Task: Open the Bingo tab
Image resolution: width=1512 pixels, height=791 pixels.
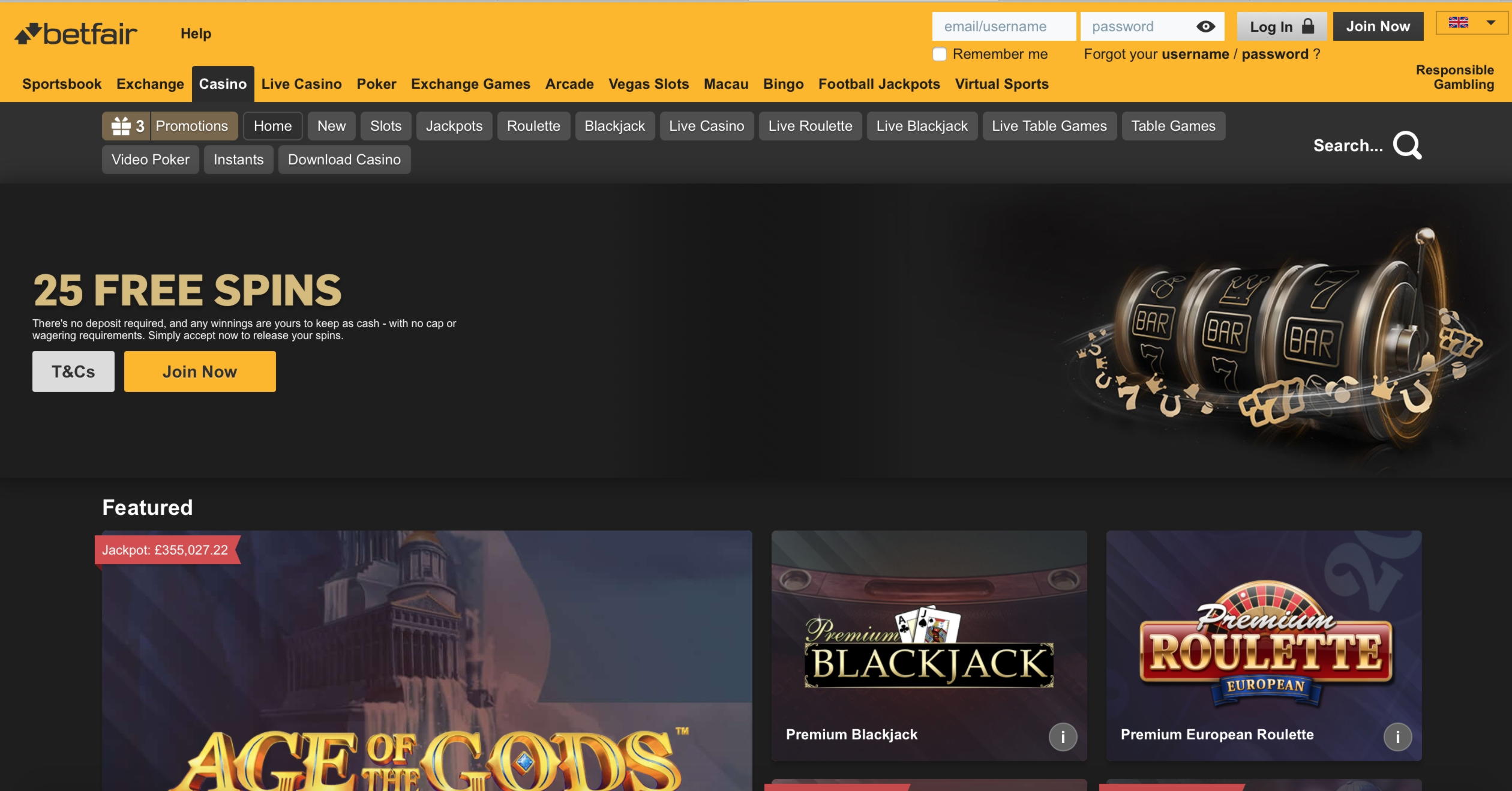Action: 783,84
